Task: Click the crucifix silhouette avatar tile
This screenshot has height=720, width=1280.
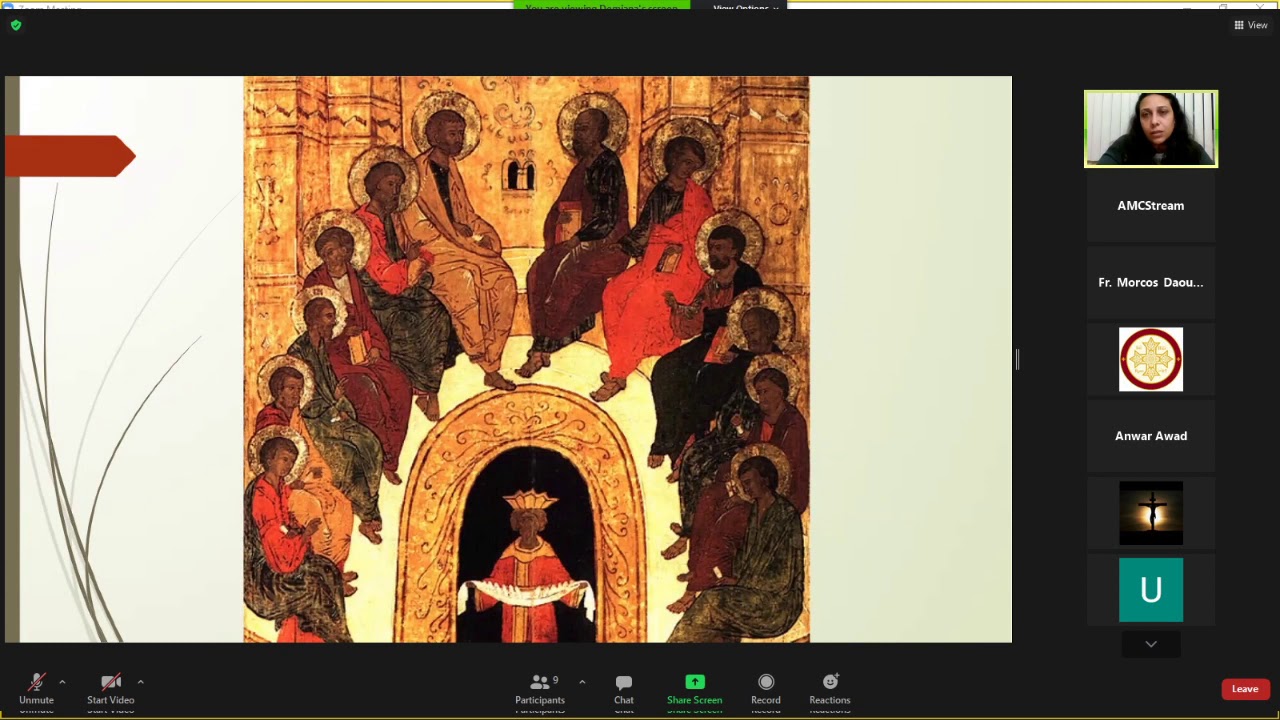Action: (1151, 513)
